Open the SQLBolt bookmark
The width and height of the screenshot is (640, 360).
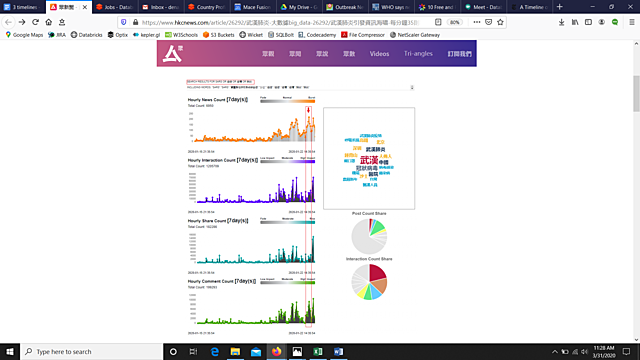click(281, 35)
